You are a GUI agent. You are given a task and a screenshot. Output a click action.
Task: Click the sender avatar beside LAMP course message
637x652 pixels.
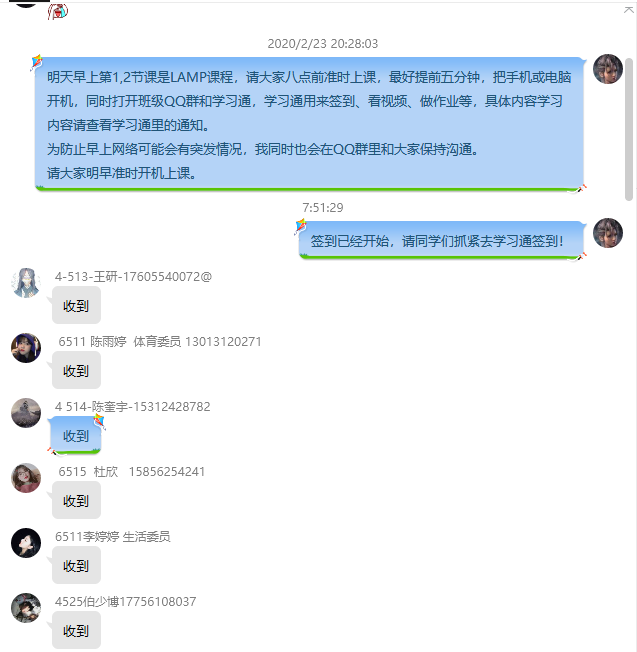click(607, 69)
